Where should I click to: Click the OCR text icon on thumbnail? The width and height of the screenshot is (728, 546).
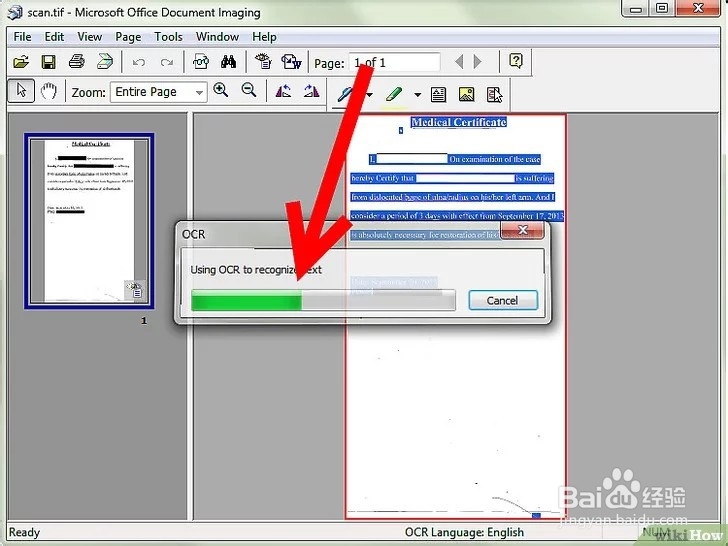pyautogui.click(x=134, y=290)
